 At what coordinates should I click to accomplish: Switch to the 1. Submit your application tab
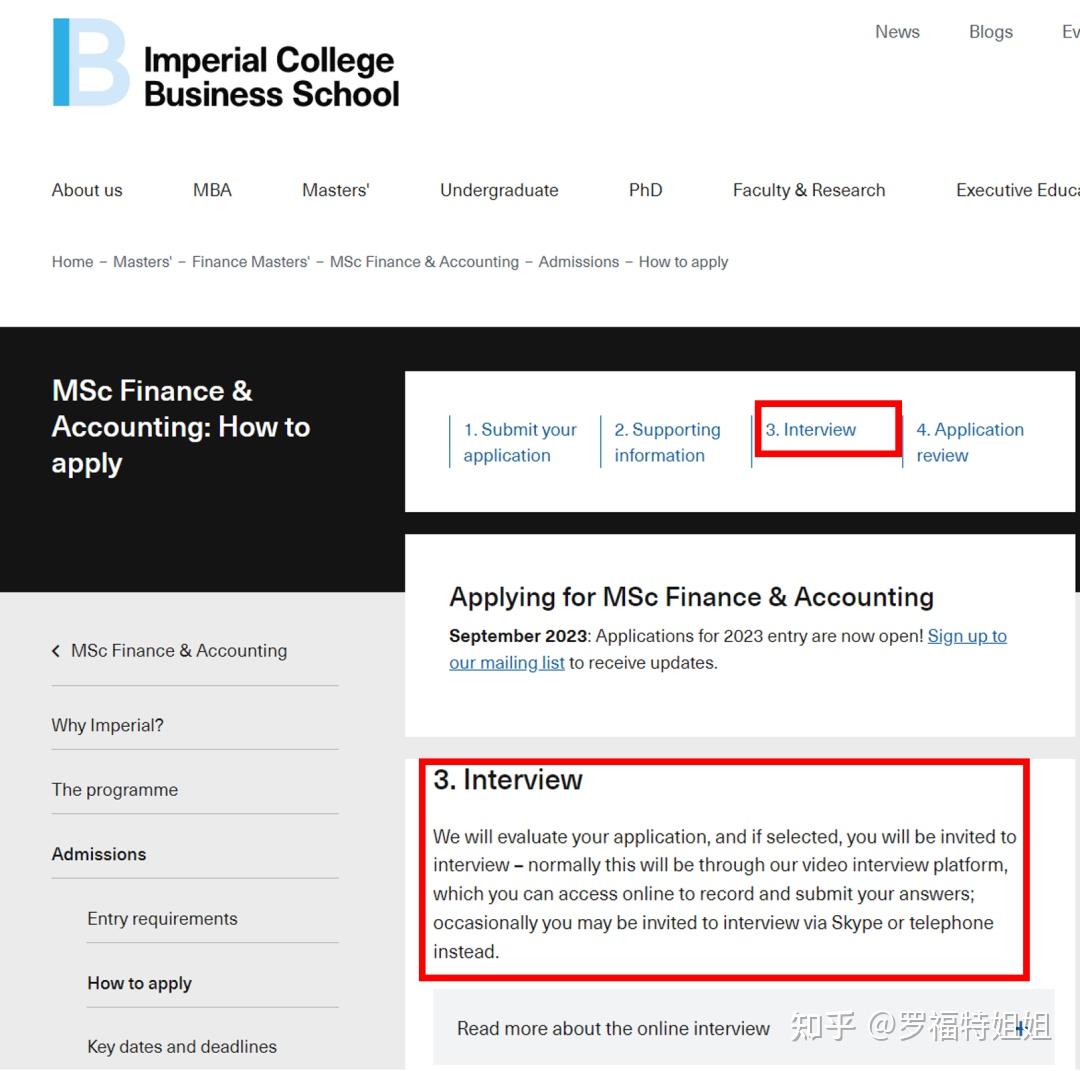[x=519, y=442]
